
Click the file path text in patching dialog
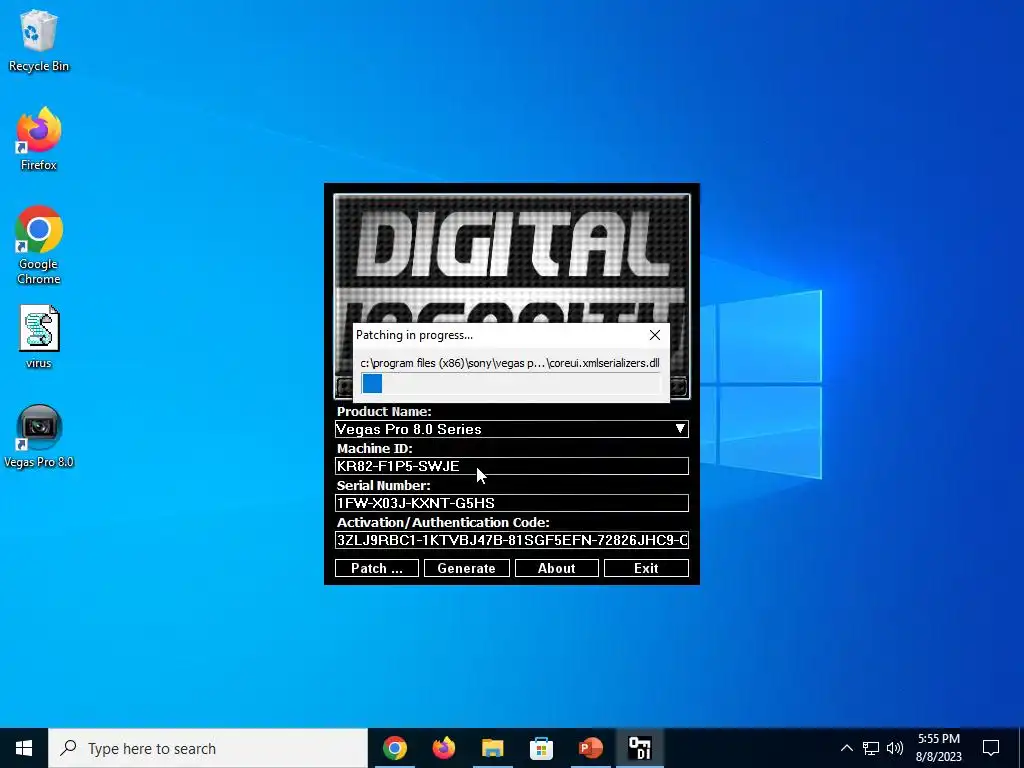coord(510,363)
